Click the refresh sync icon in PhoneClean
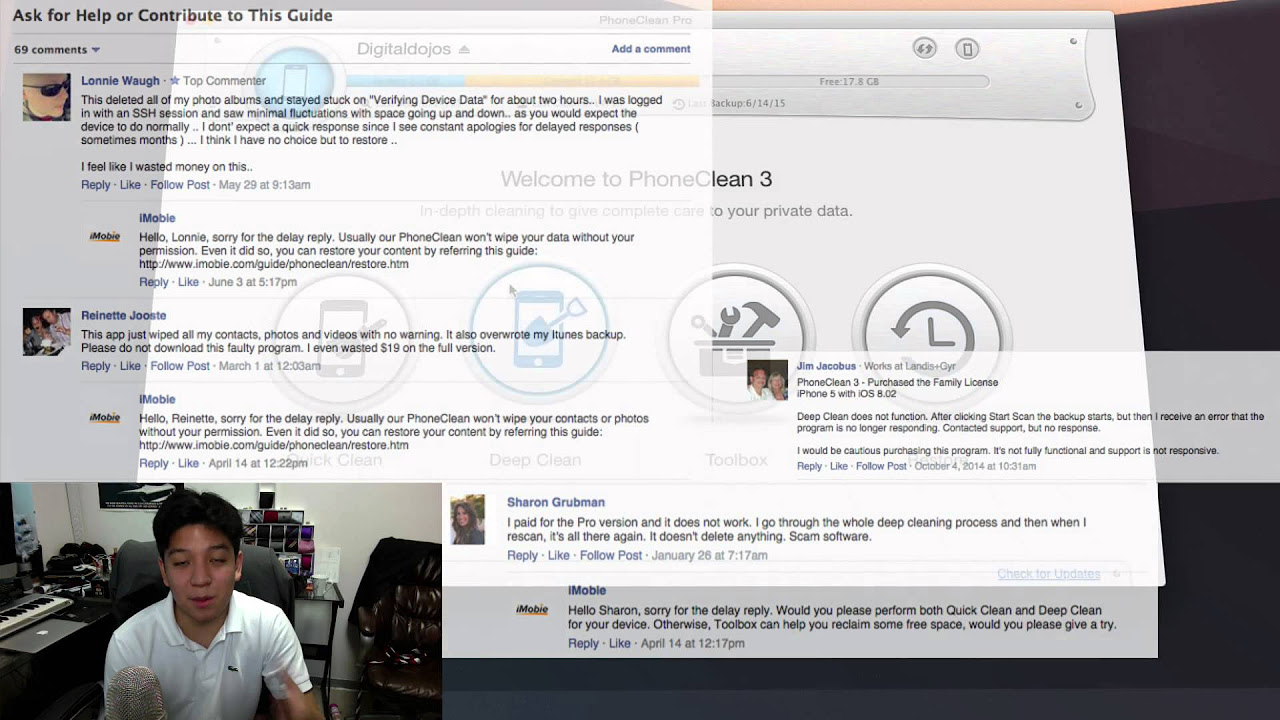This screenshot has height=720, width=1280. point(924,48)
